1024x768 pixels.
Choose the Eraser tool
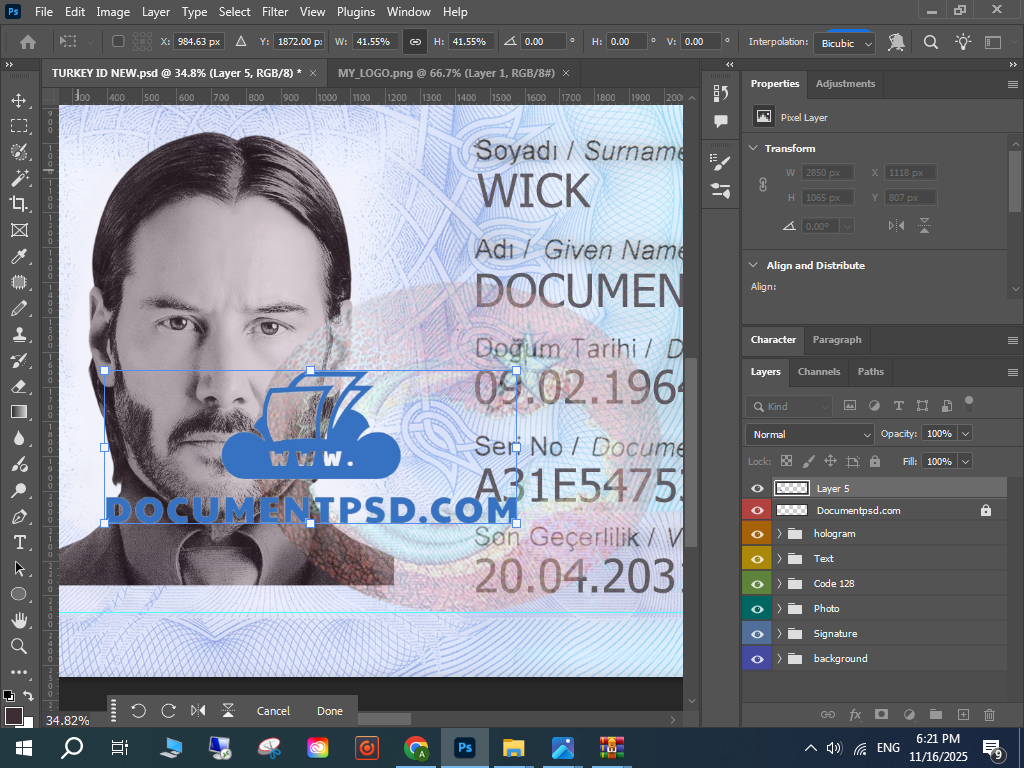(19, 386)
